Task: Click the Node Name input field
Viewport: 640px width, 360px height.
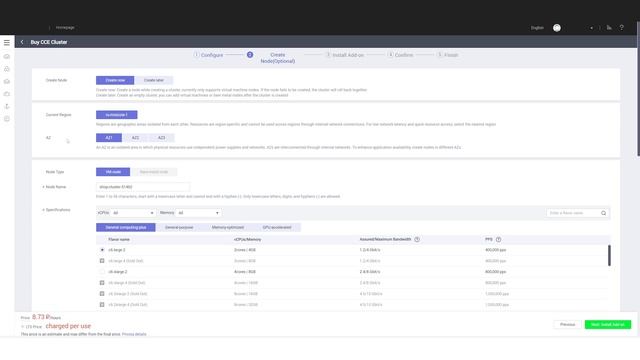Action: [143, 187]
